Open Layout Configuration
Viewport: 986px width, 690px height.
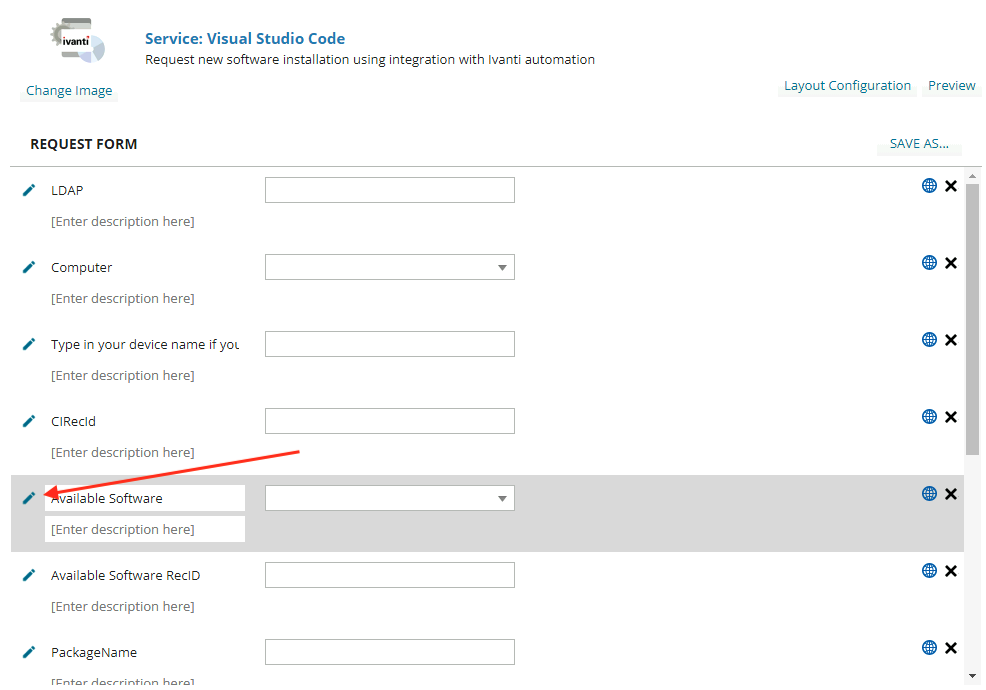pyautogui.click(x=847, y=86)
